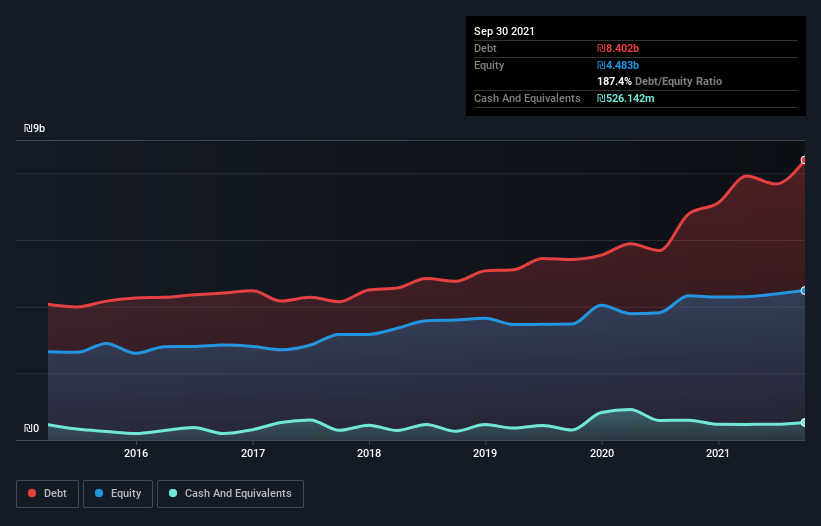Click the Debt label in tooltip
The height and width of the screenshot is (526, 821).
pyautogui.click(x=485, y=48)
